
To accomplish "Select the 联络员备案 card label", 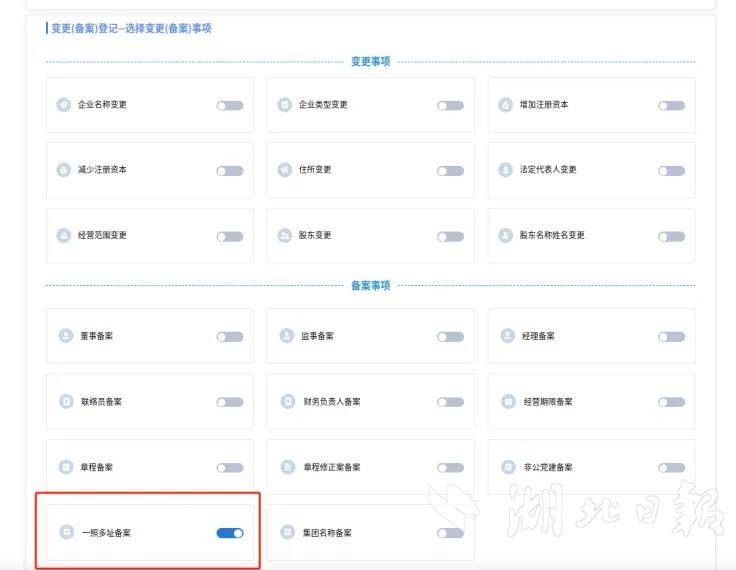I will (101, 402).
